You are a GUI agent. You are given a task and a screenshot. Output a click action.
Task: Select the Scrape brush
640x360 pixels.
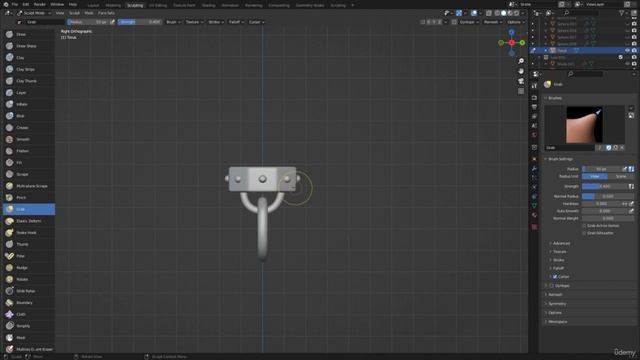click(29, 174)
